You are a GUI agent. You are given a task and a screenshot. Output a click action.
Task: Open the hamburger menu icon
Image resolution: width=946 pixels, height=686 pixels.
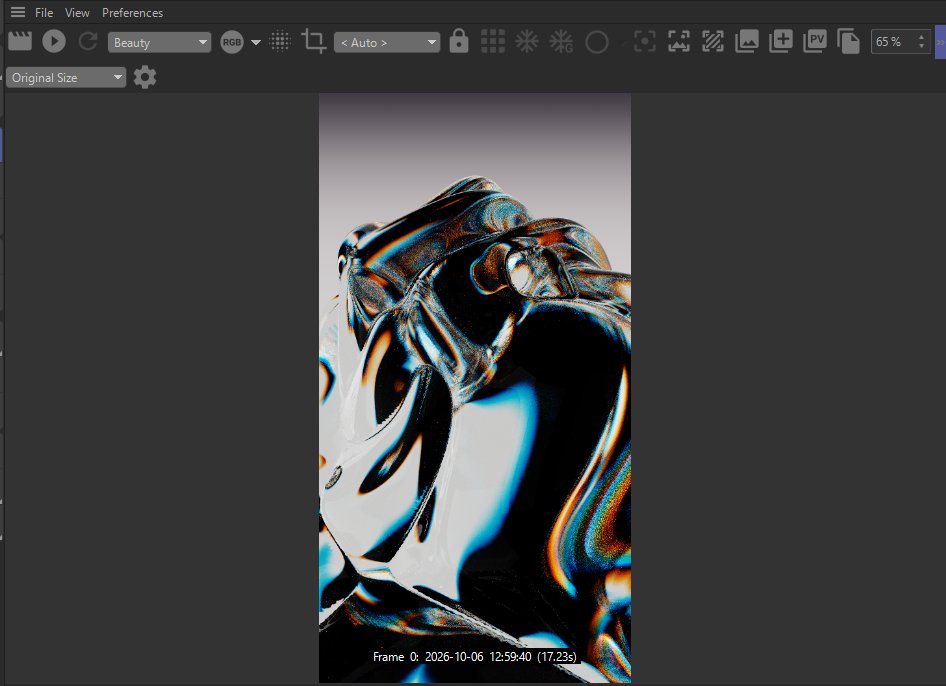18,12
